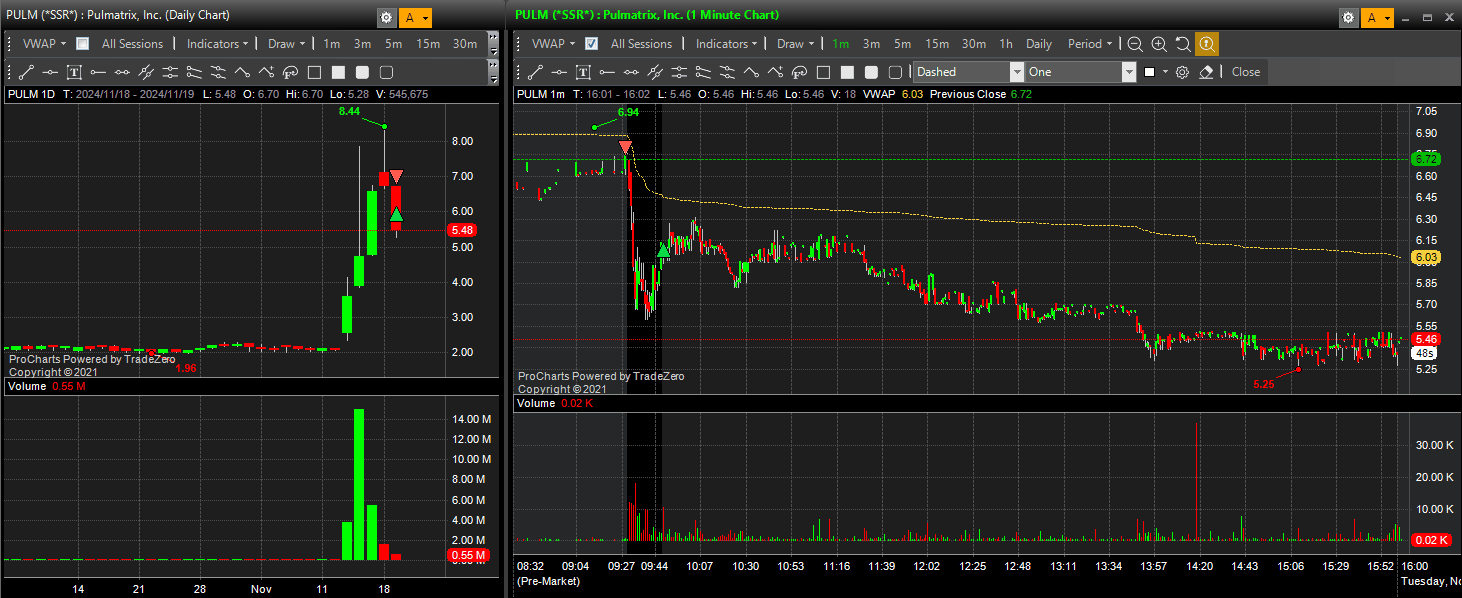Pick filled square shape in 1 Minute Chart
Viewport: 1462px width, 598px height.
(847, 72)
